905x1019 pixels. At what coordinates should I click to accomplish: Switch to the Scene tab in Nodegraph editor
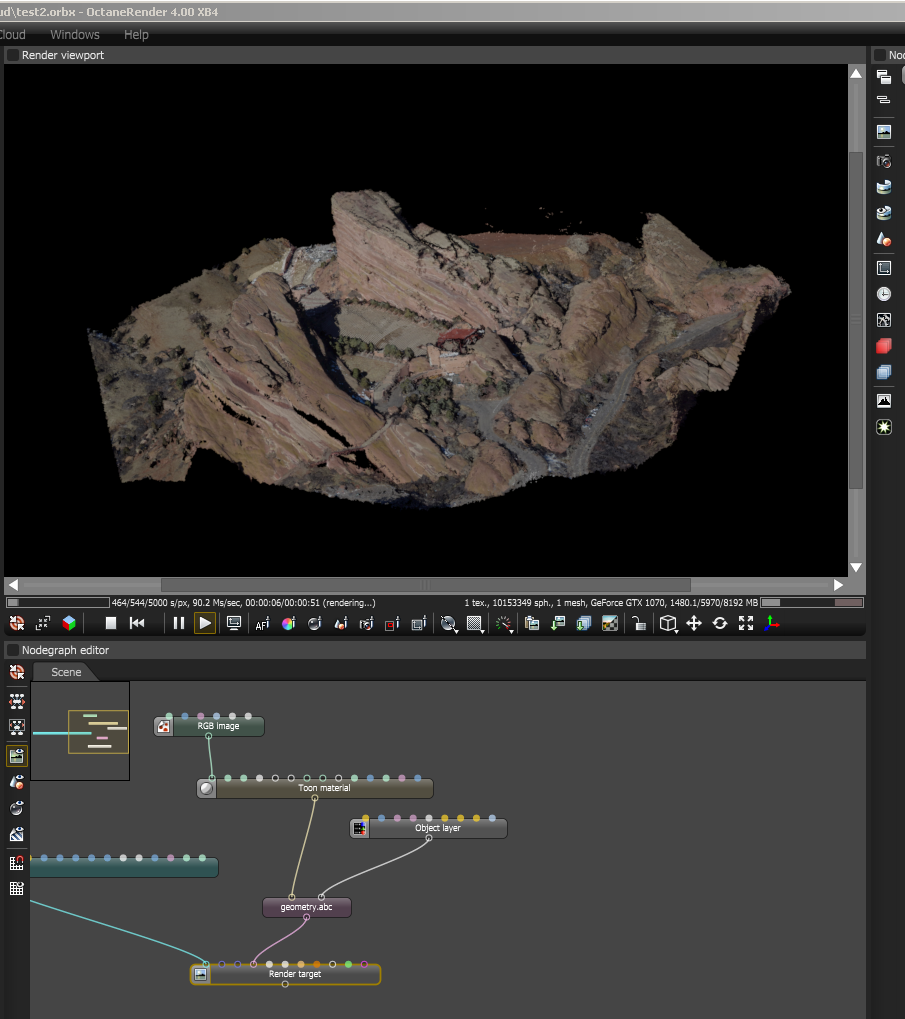pos(66,672)
